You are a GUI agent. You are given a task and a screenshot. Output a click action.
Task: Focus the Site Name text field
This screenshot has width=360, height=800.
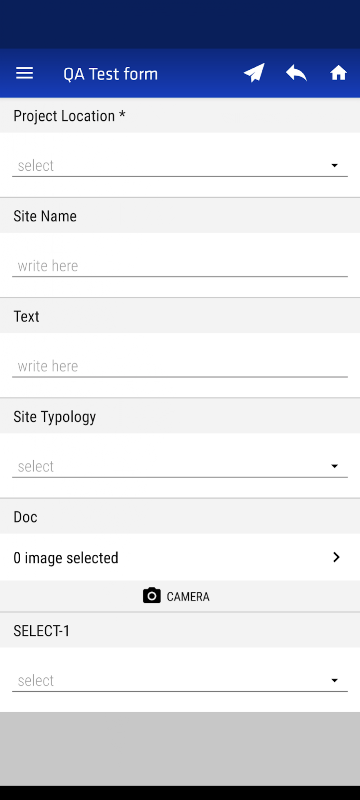pyautogui.click(x=180, y=266)
